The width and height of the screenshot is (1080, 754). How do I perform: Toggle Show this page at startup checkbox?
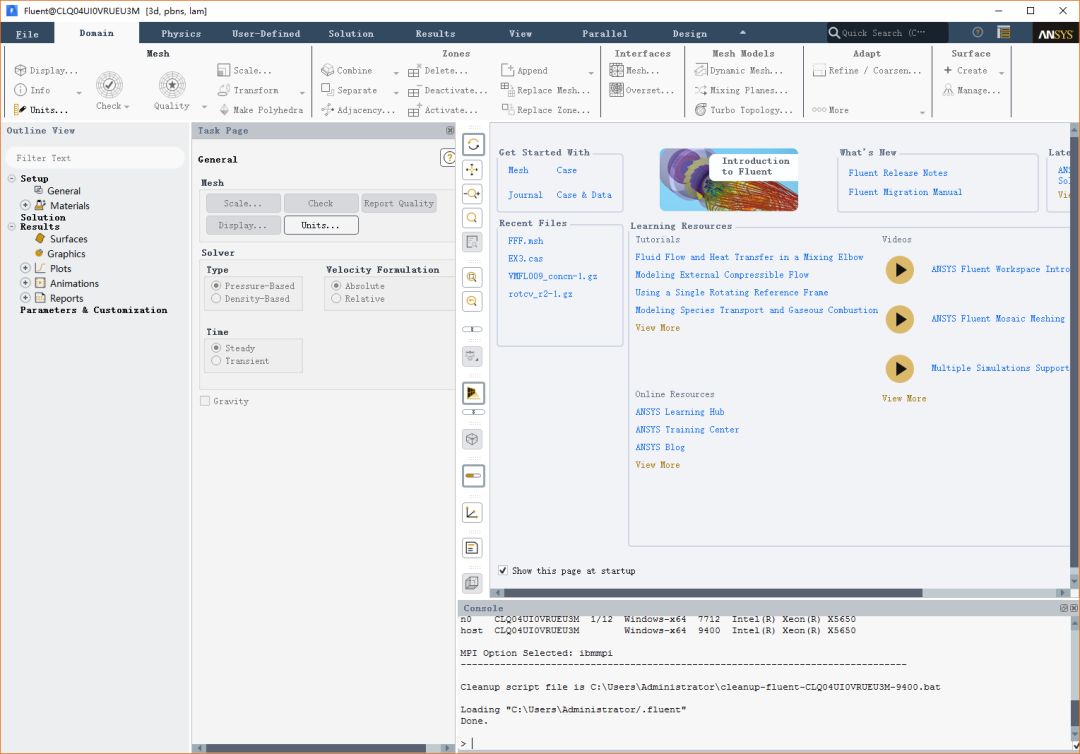pyautogui.click(x=503, y=571)
